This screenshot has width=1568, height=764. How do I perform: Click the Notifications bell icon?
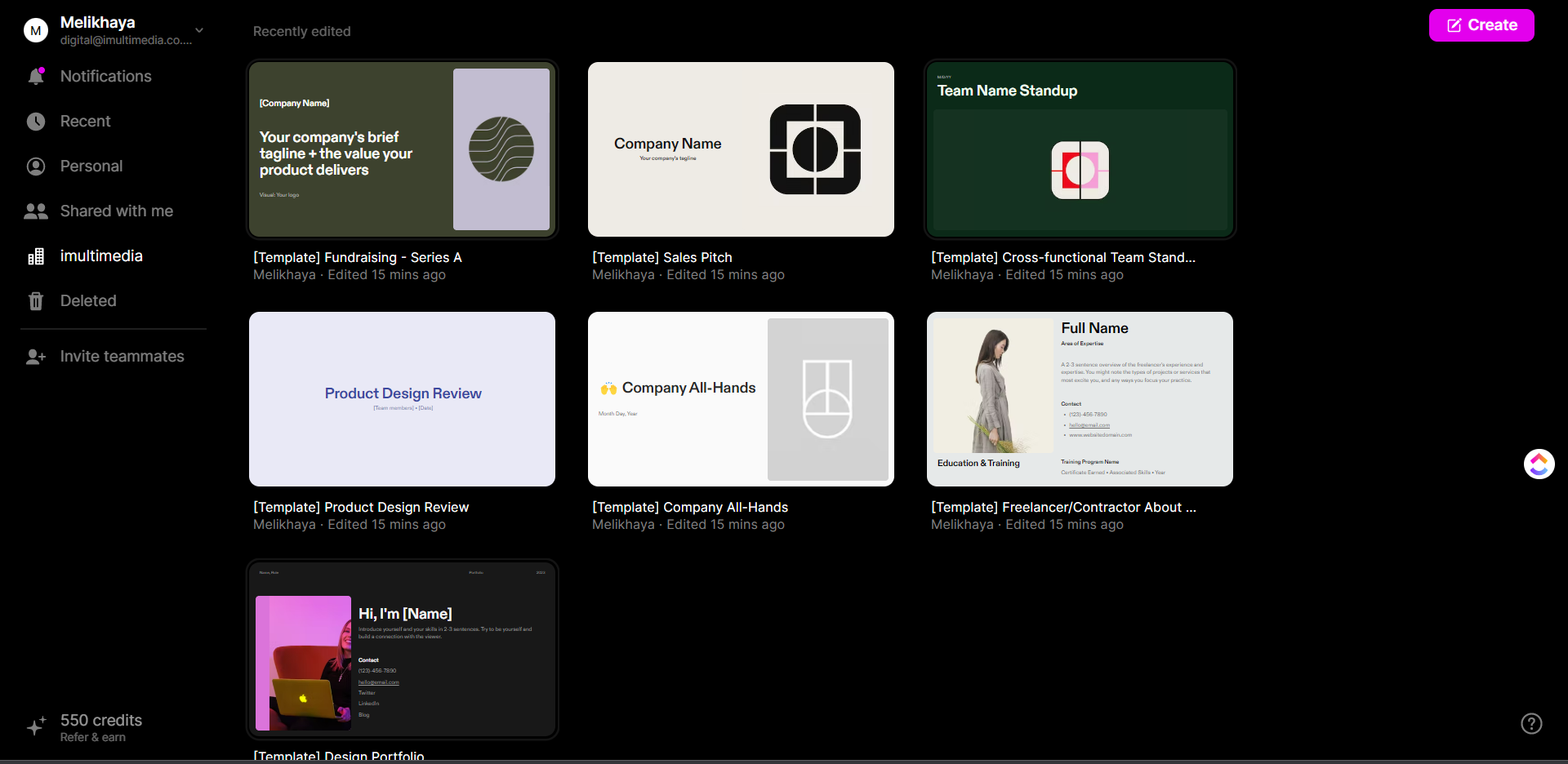point(36,77)
